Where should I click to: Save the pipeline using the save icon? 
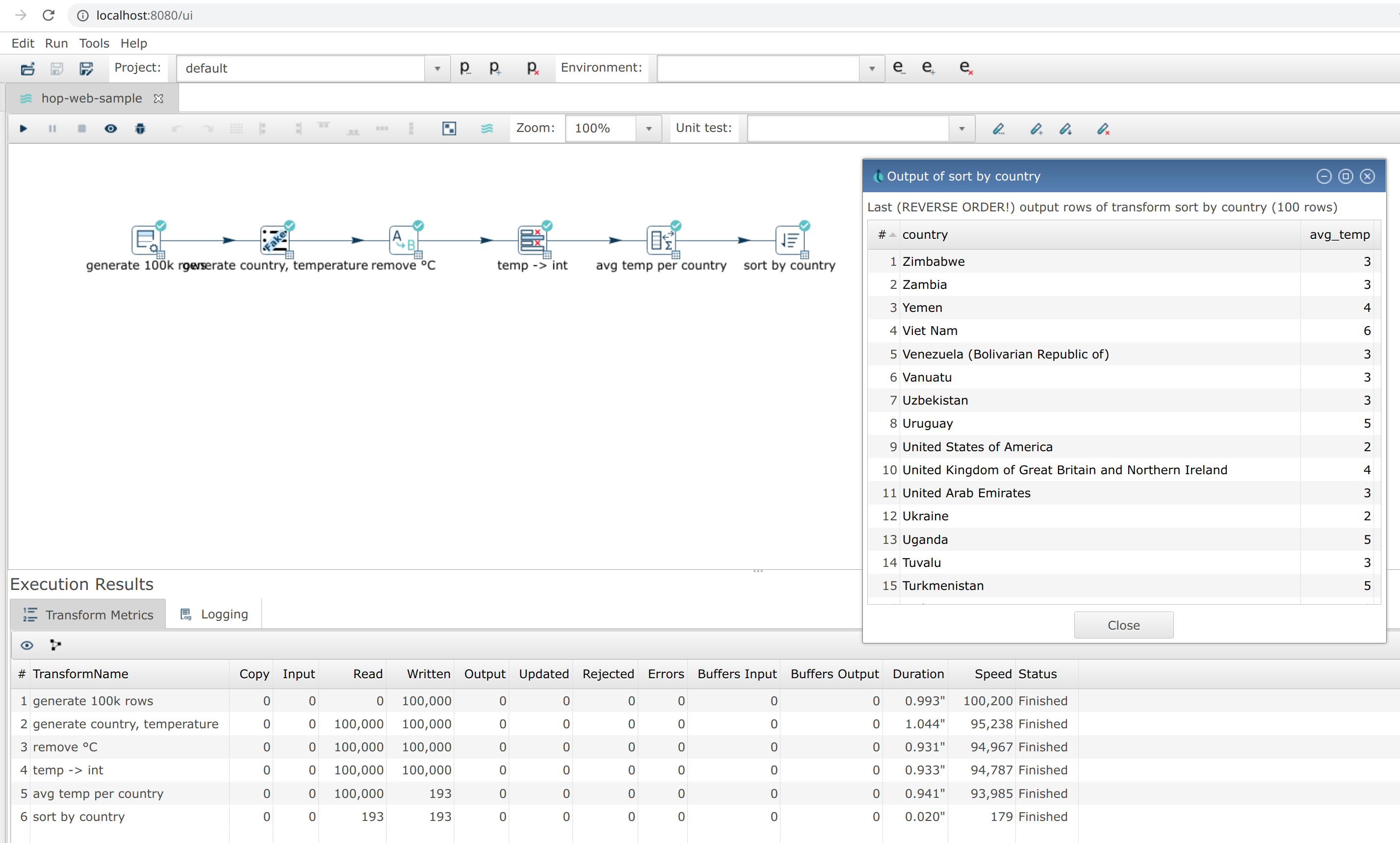click(x=56, y=68)
